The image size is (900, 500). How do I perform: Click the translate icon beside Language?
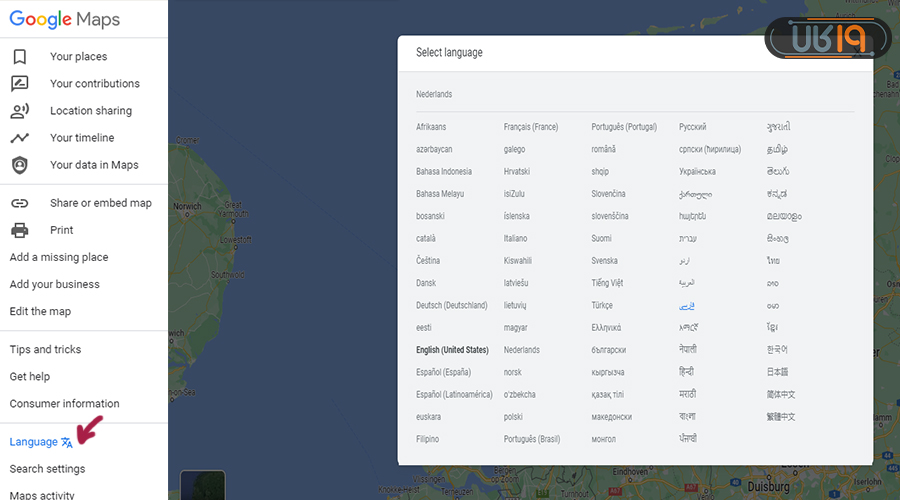67,442
